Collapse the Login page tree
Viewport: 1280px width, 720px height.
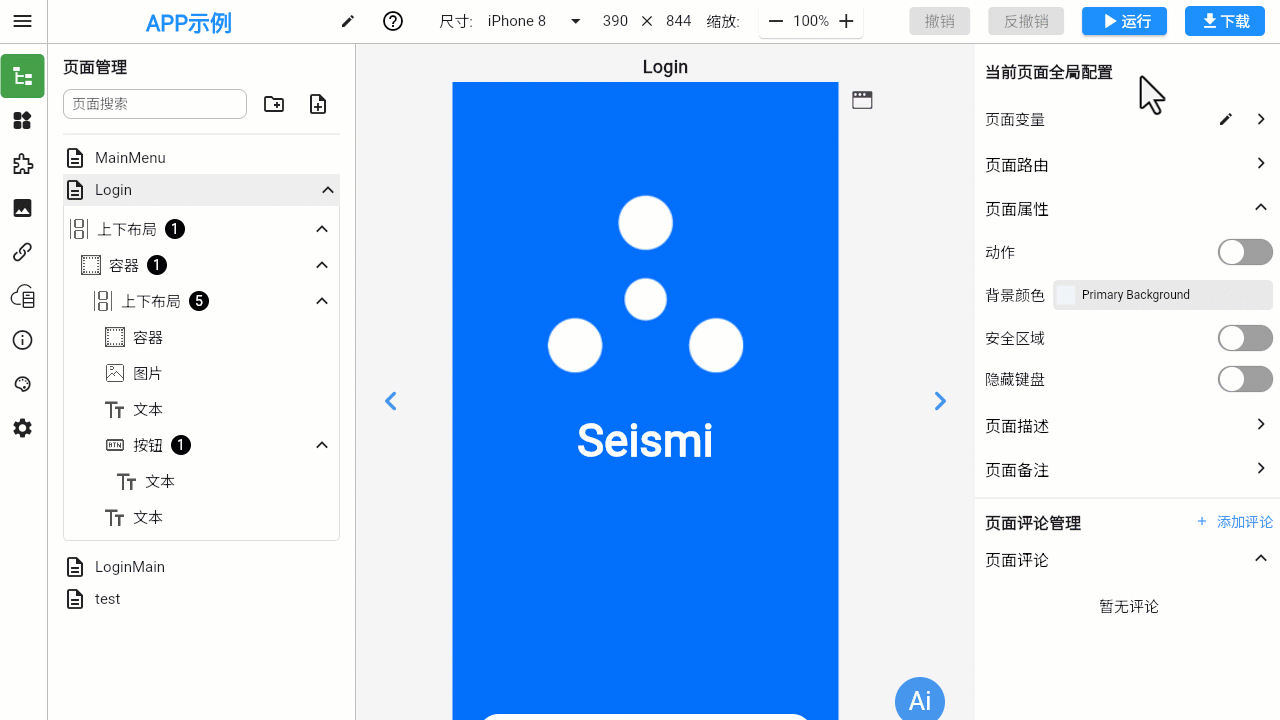click(x=327, y=190)
